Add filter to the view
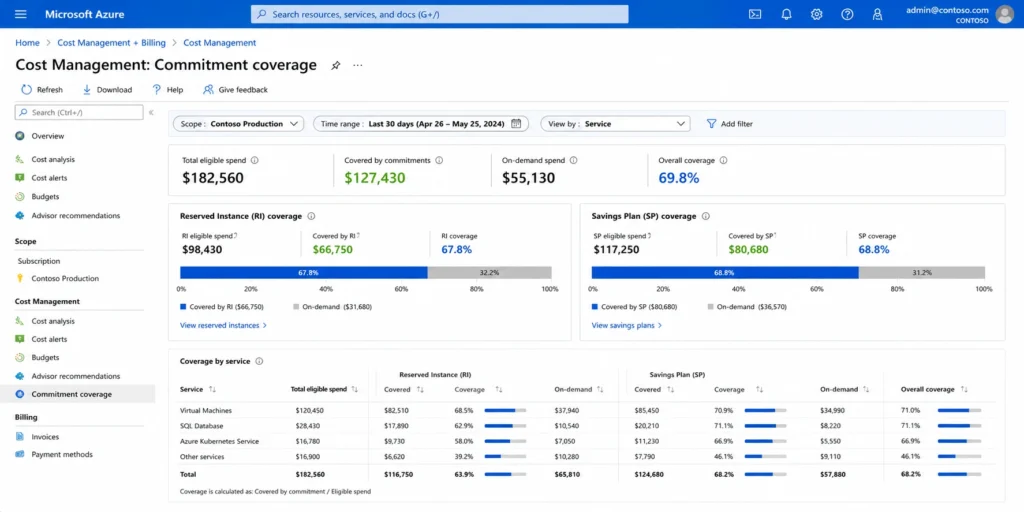The width and height of the screenshot is (1024, 512). tap(729, 123)
